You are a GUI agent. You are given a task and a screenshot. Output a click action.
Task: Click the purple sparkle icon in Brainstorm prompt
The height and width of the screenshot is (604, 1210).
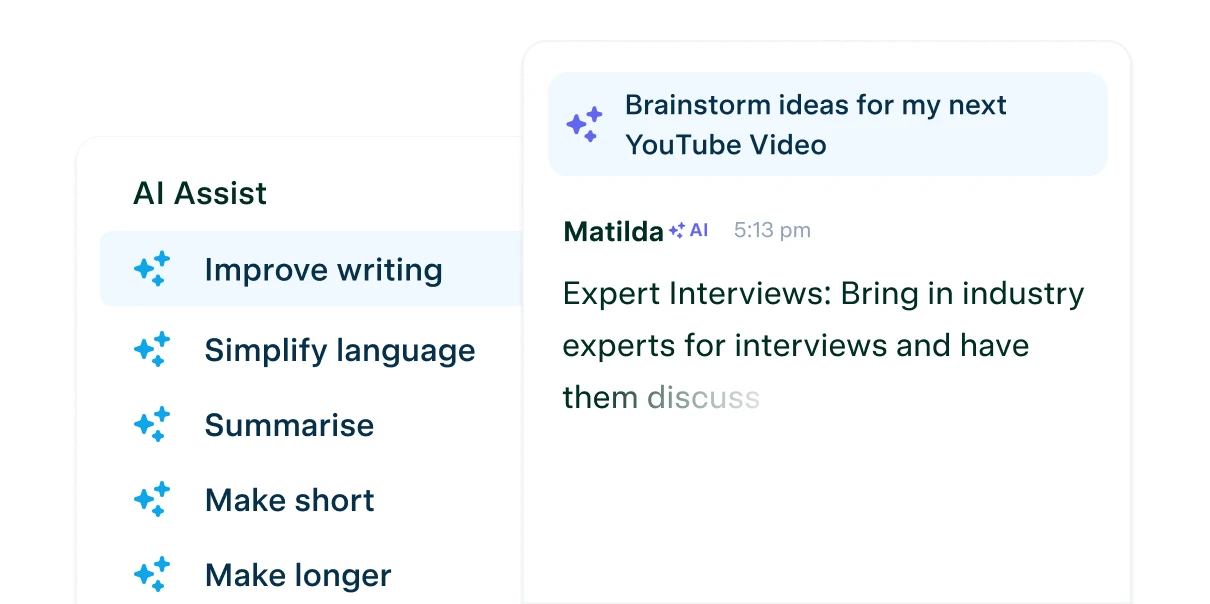click(x=585, y=124)
